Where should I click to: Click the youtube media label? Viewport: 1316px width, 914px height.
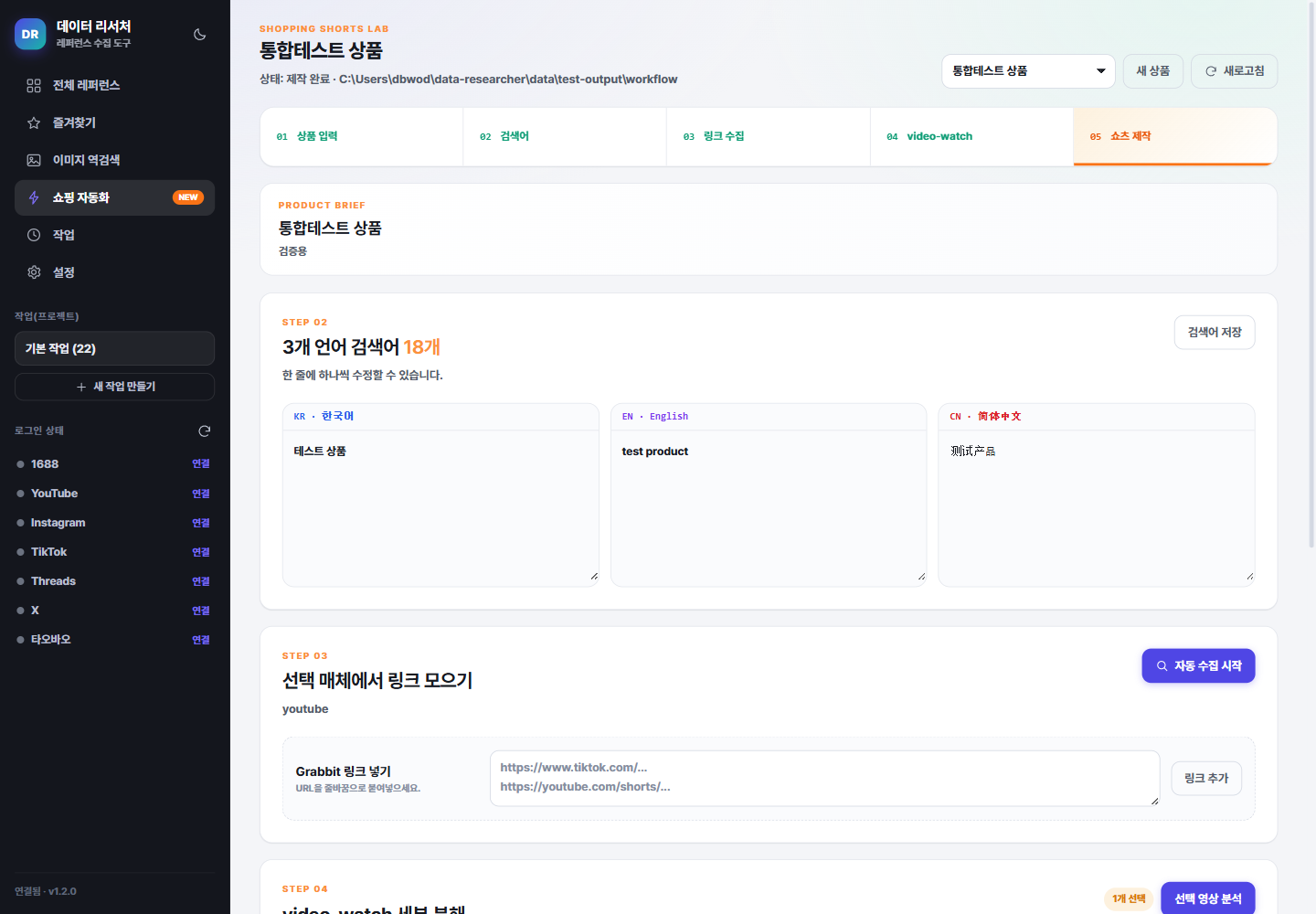305,709
